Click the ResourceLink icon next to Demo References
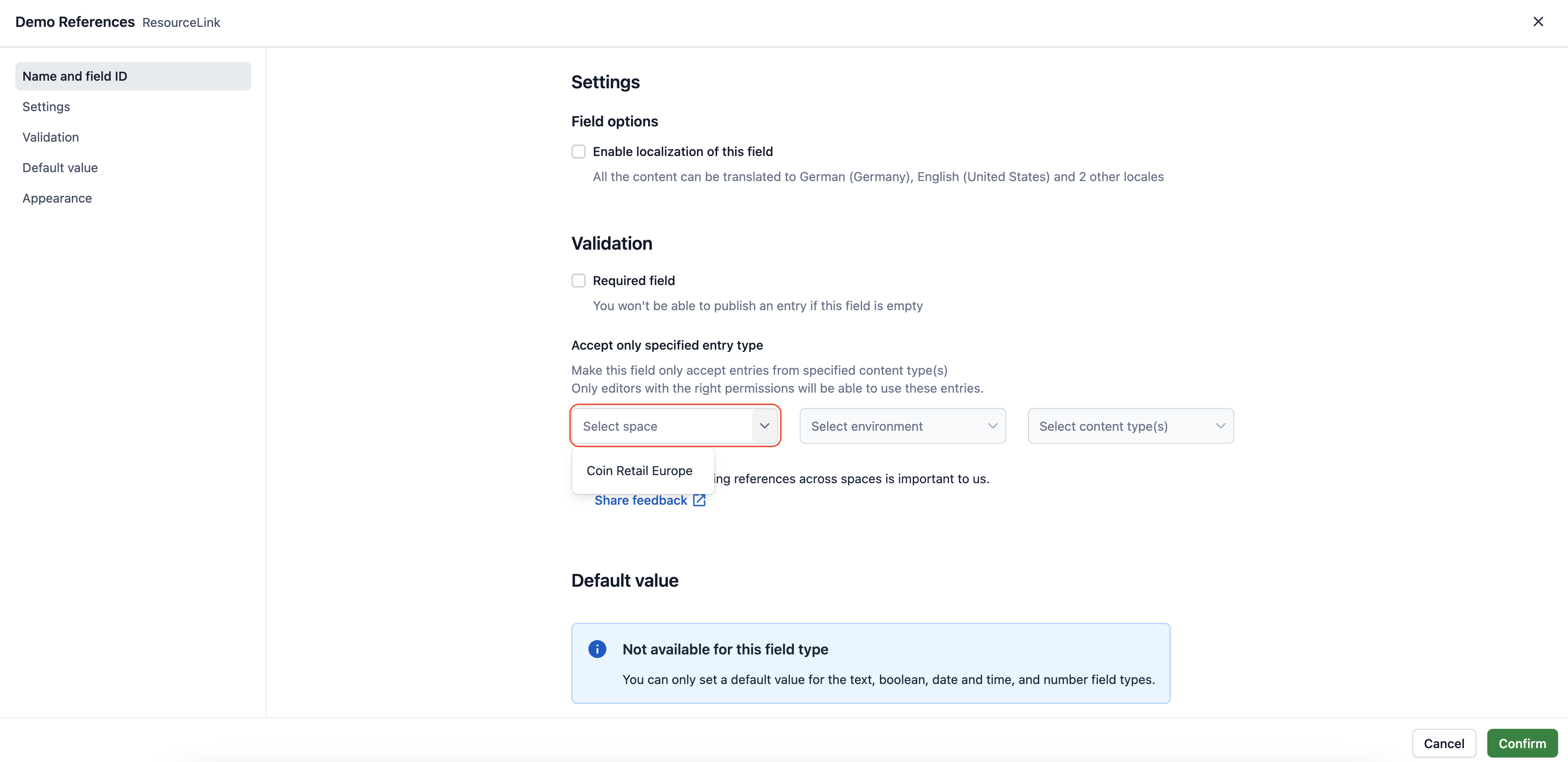The height and width of the screenshot is (762, 1568). click(x=181, y=21)
